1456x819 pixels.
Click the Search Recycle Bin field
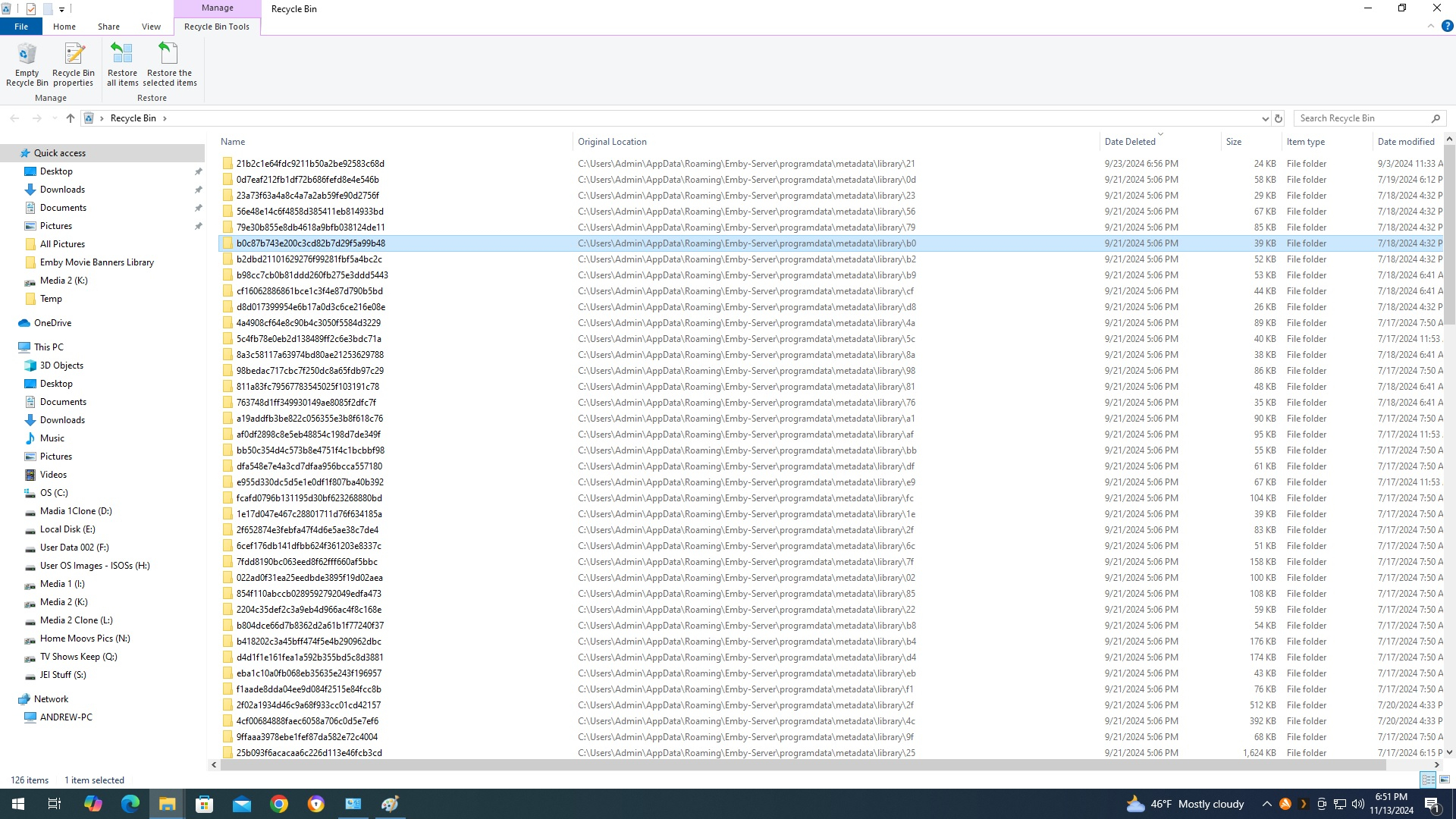point(1362,118)
